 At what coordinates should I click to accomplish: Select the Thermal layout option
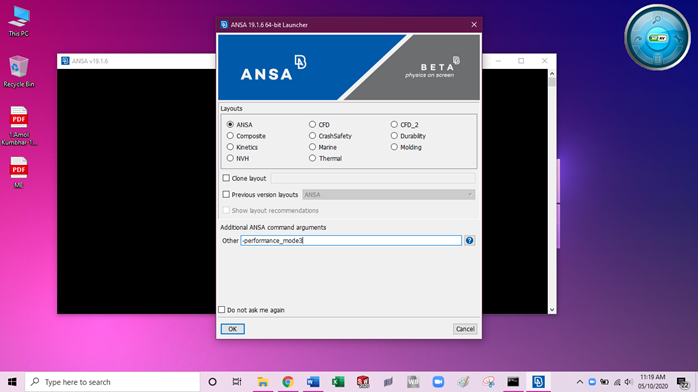[x=312, y=158]
